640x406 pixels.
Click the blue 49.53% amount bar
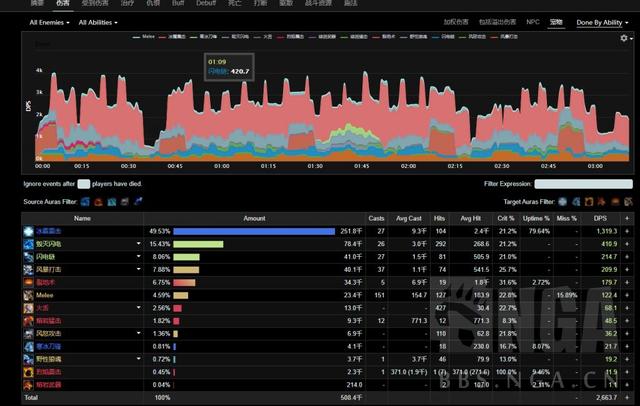point(254,231)
